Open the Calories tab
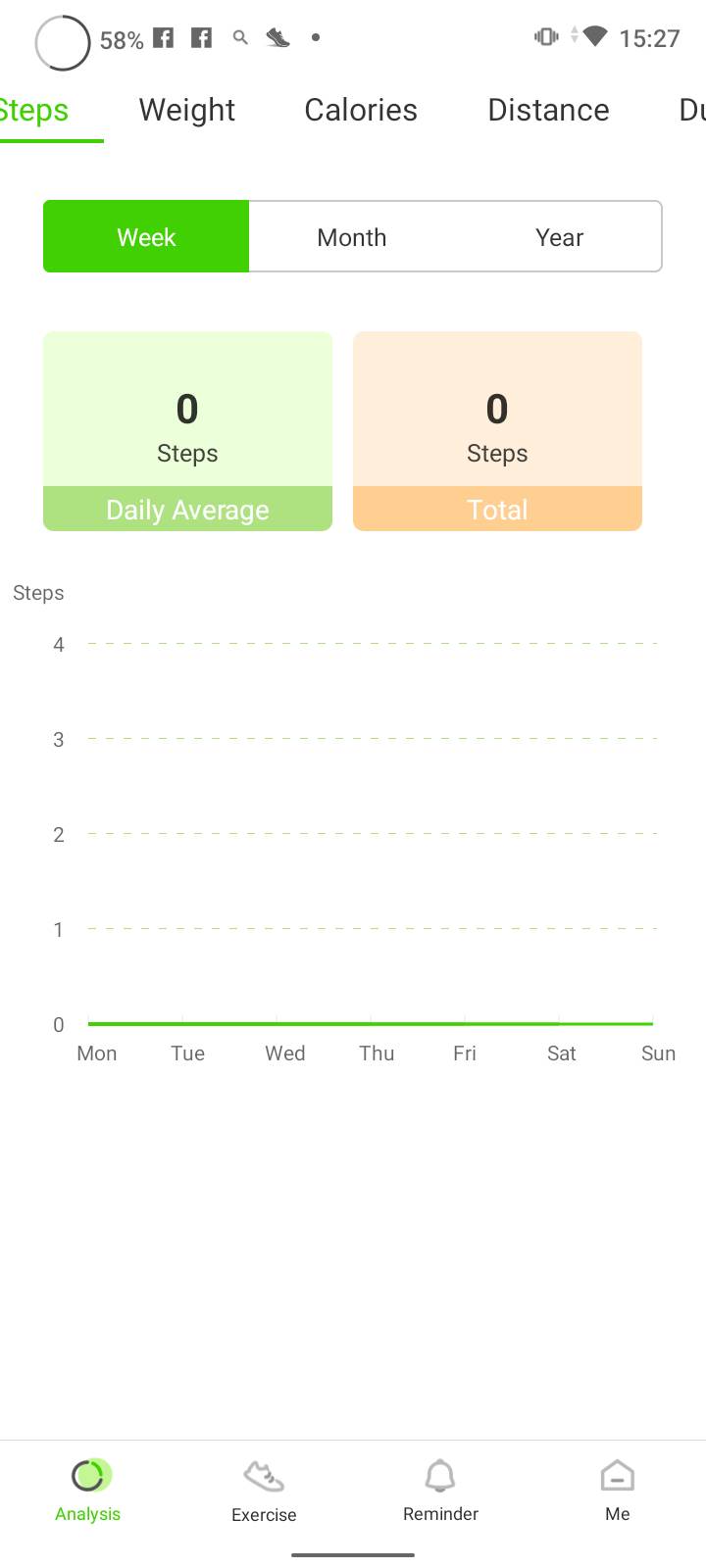706x1568 pixels. point(361,110)
